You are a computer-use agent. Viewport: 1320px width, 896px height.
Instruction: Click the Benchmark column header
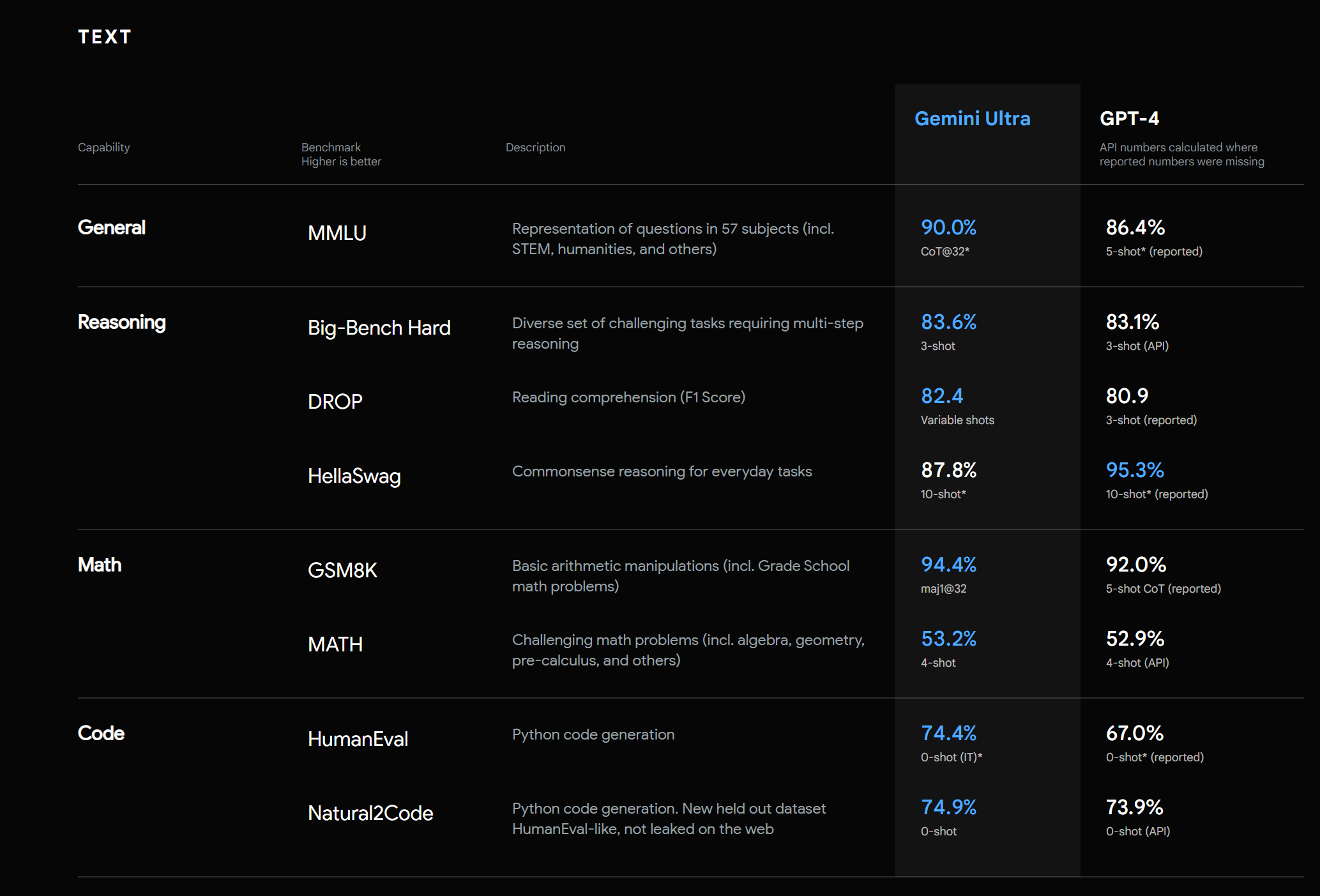pos(331,148)
